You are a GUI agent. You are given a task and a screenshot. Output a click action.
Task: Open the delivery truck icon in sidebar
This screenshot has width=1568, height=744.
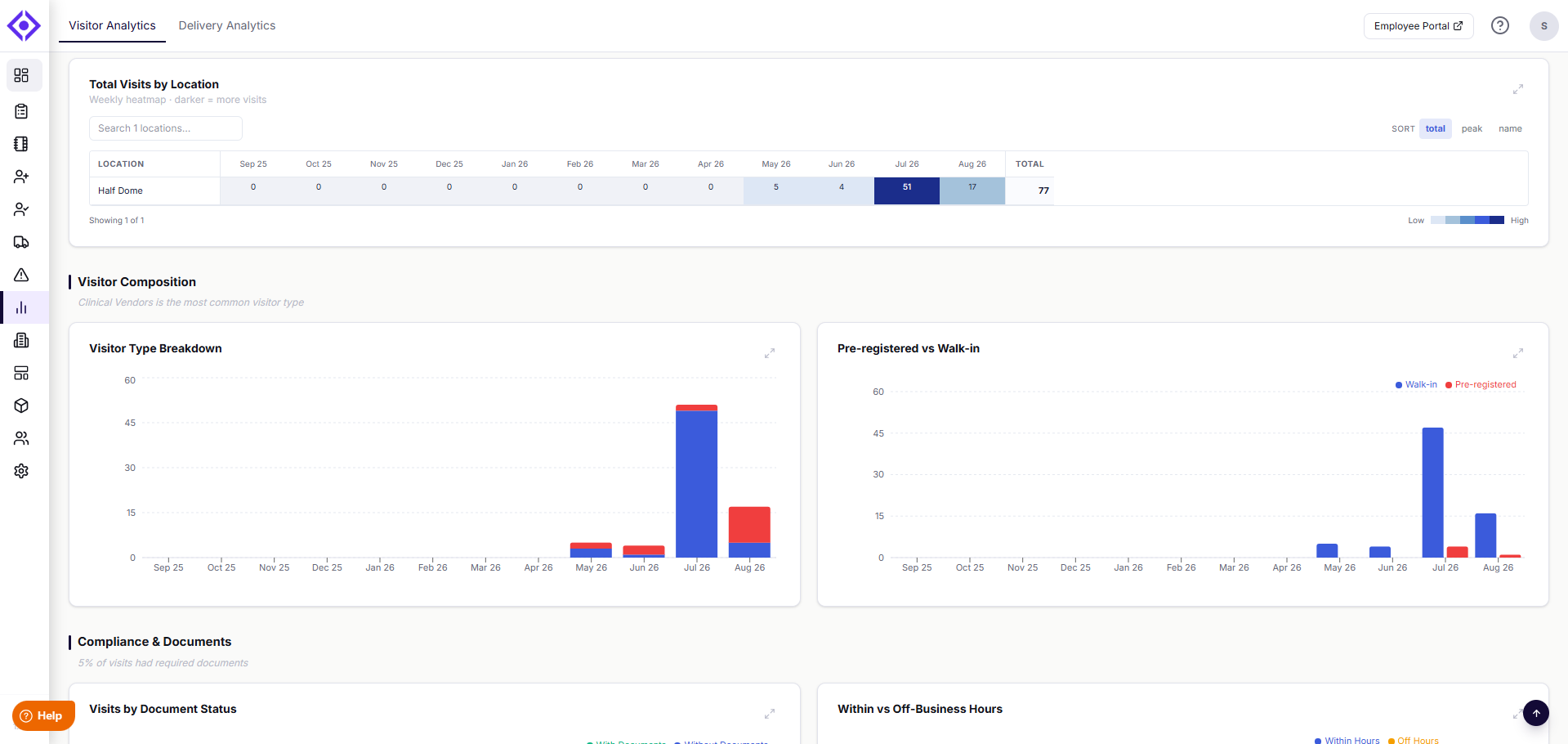(x=22, y=242)
